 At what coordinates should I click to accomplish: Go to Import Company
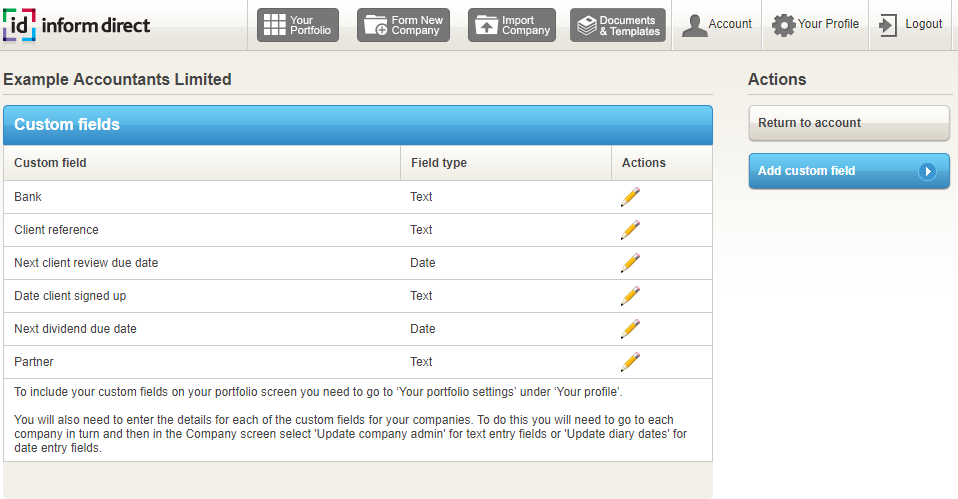click(511, 25)
